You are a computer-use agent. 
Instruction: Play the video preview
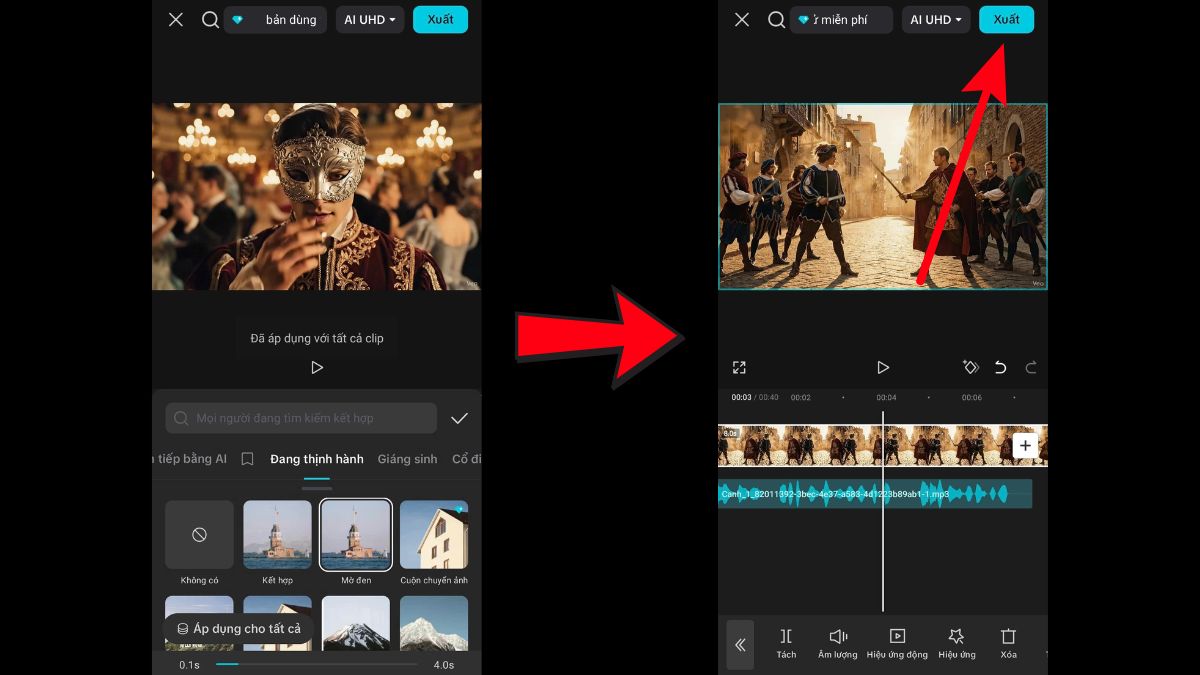point(883,367)
